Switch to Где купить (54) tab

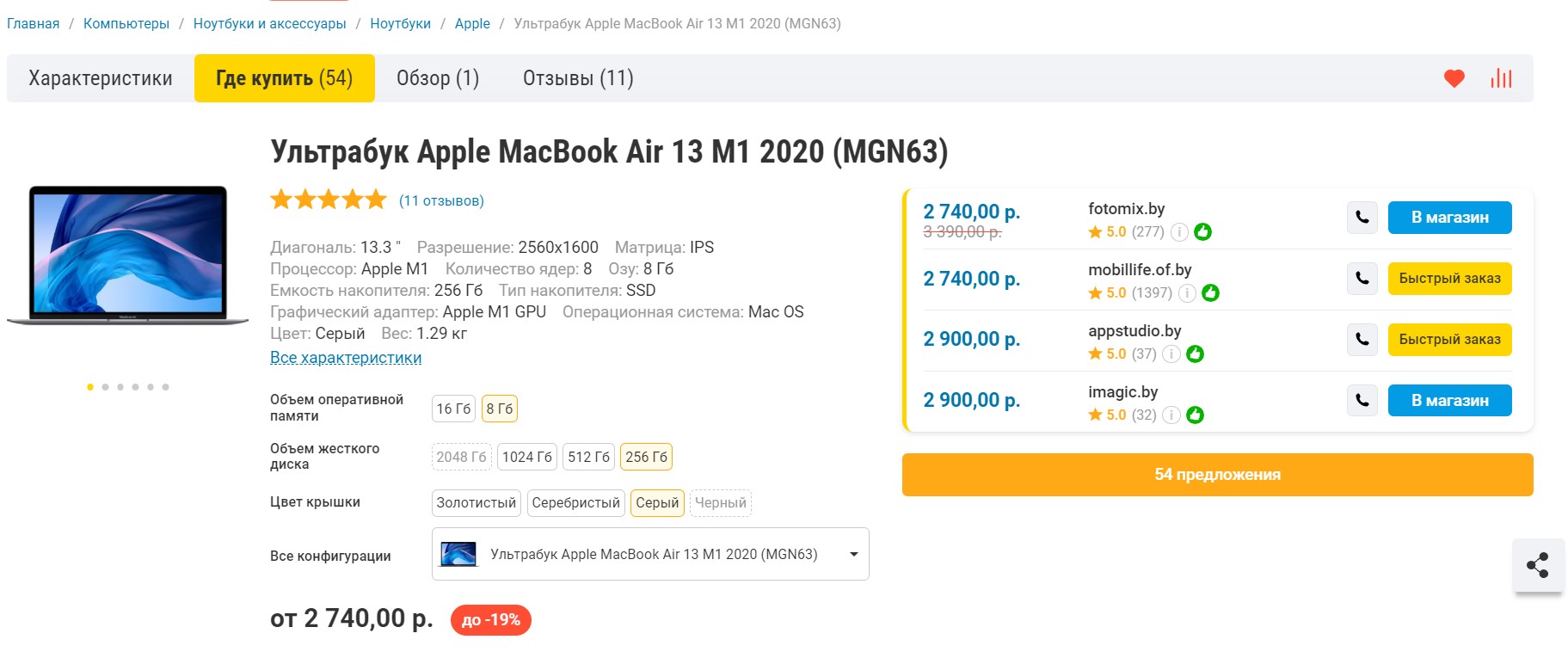[285, 78]
